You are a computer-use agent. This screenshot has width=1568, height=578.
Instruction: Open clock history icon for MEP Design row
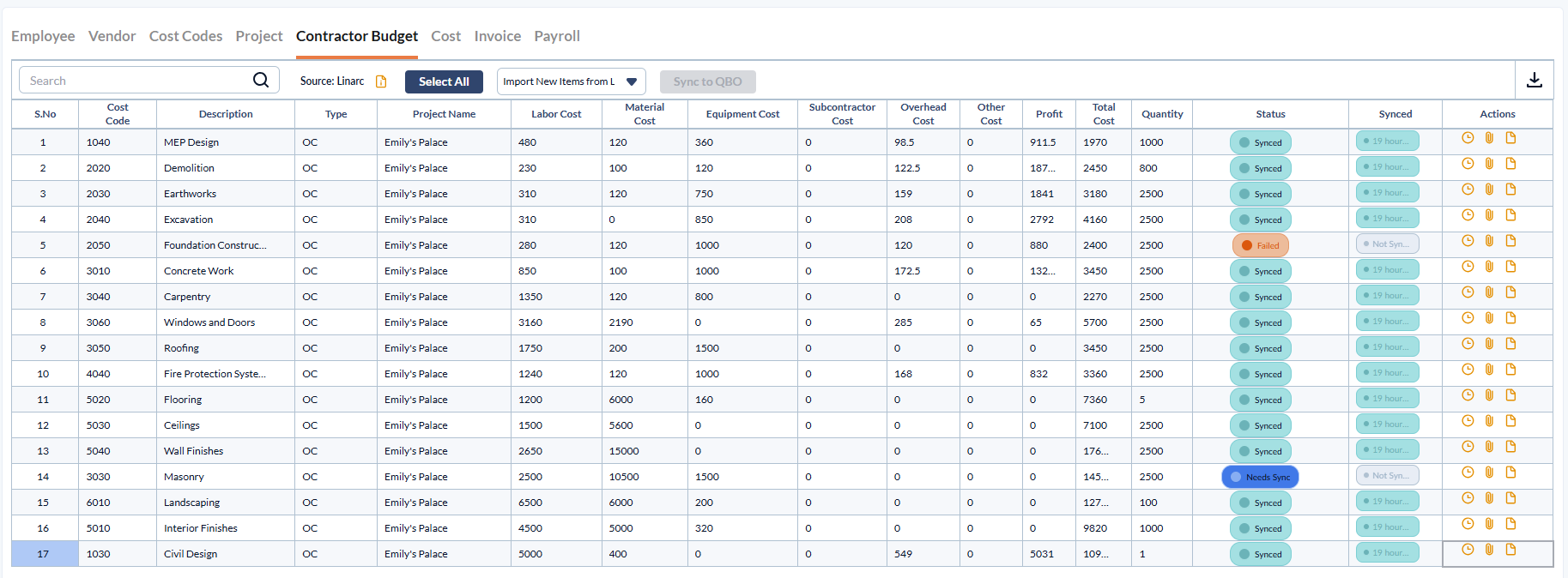1468,138
